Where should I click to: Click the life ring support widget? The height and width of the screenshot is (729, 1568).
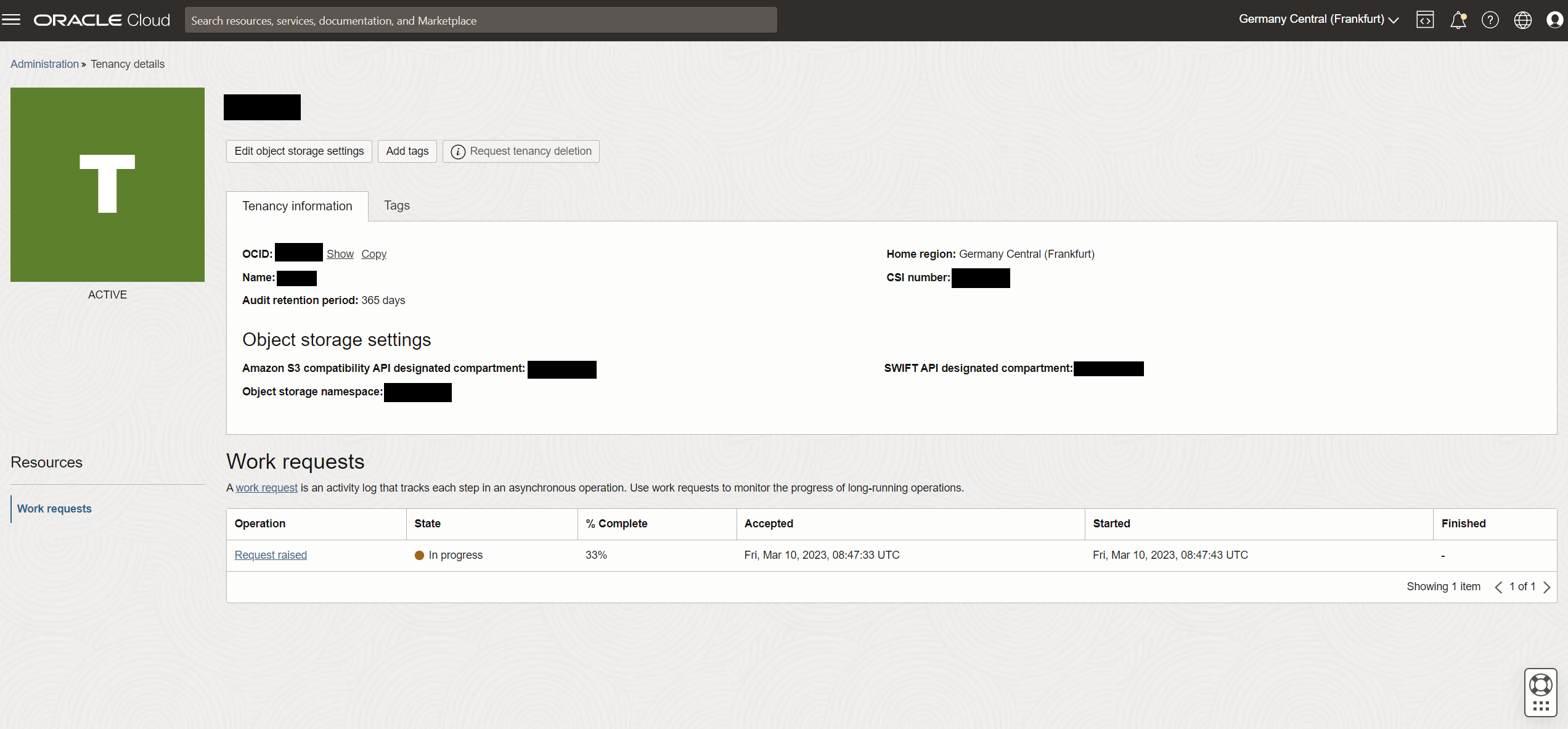coord(1540,685)
